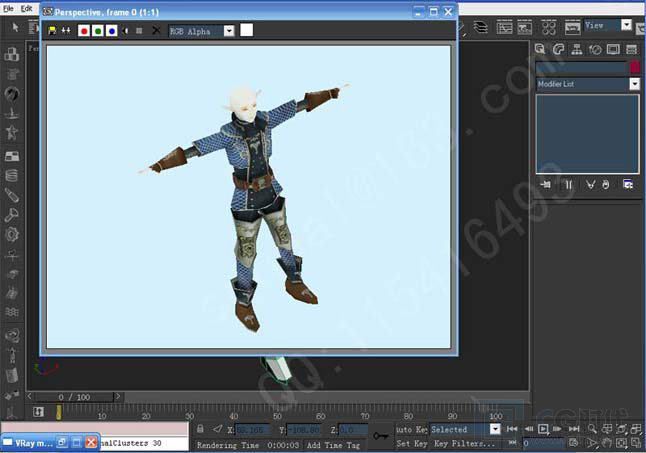Open the RGB Alpha channel dropdown
This screenshot has width=646, height=453.
point(229,31)
